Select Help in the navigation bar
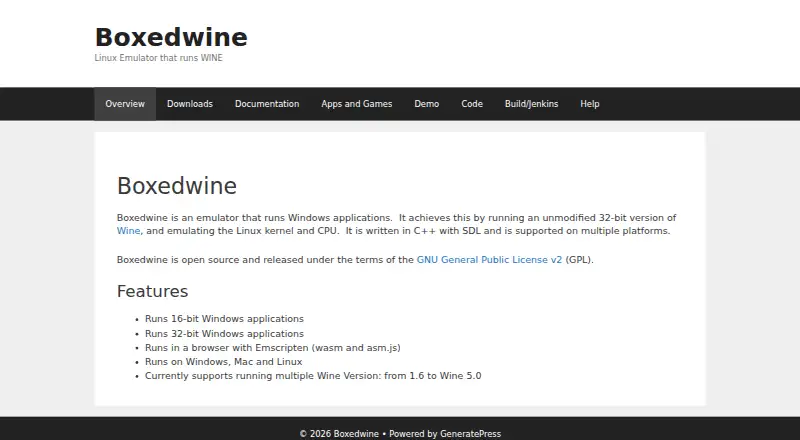This screenshot has height=440, width=800. 589,104
